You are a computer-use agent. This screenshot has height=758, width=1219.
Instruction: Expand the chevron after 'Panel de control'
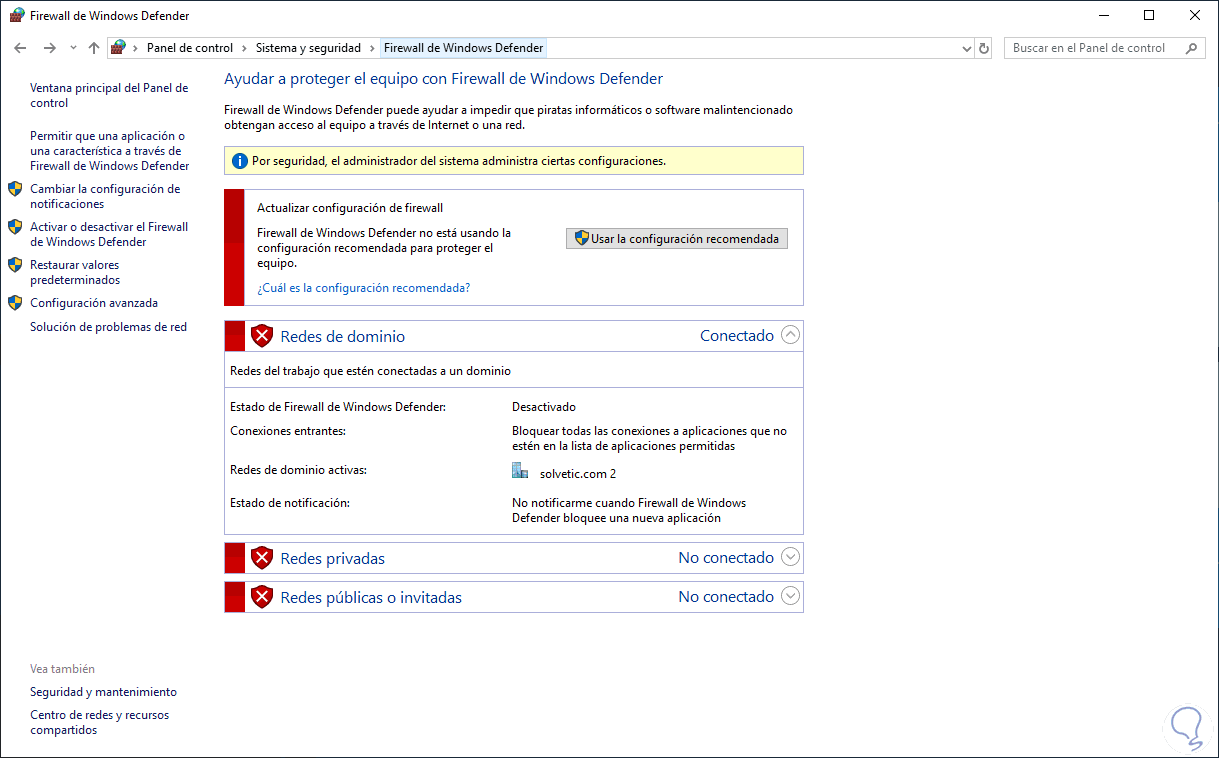[244, 48]
